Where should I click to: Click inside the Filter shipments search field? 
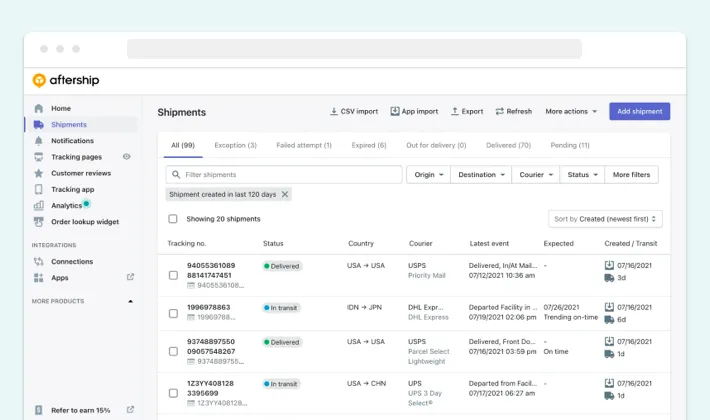[284, 175]
